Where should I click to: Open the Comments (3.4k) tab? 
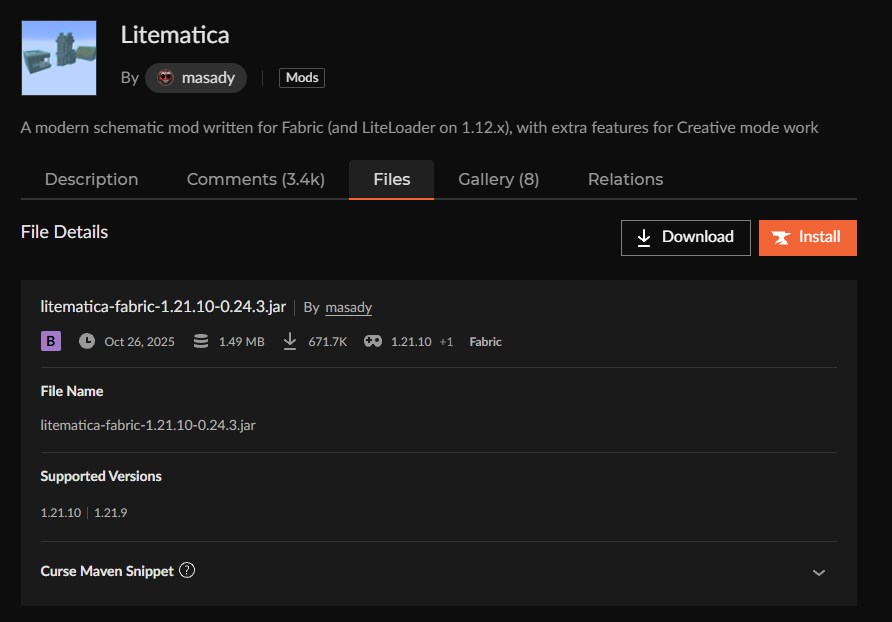pyautogui.click(x=255, y=180)
